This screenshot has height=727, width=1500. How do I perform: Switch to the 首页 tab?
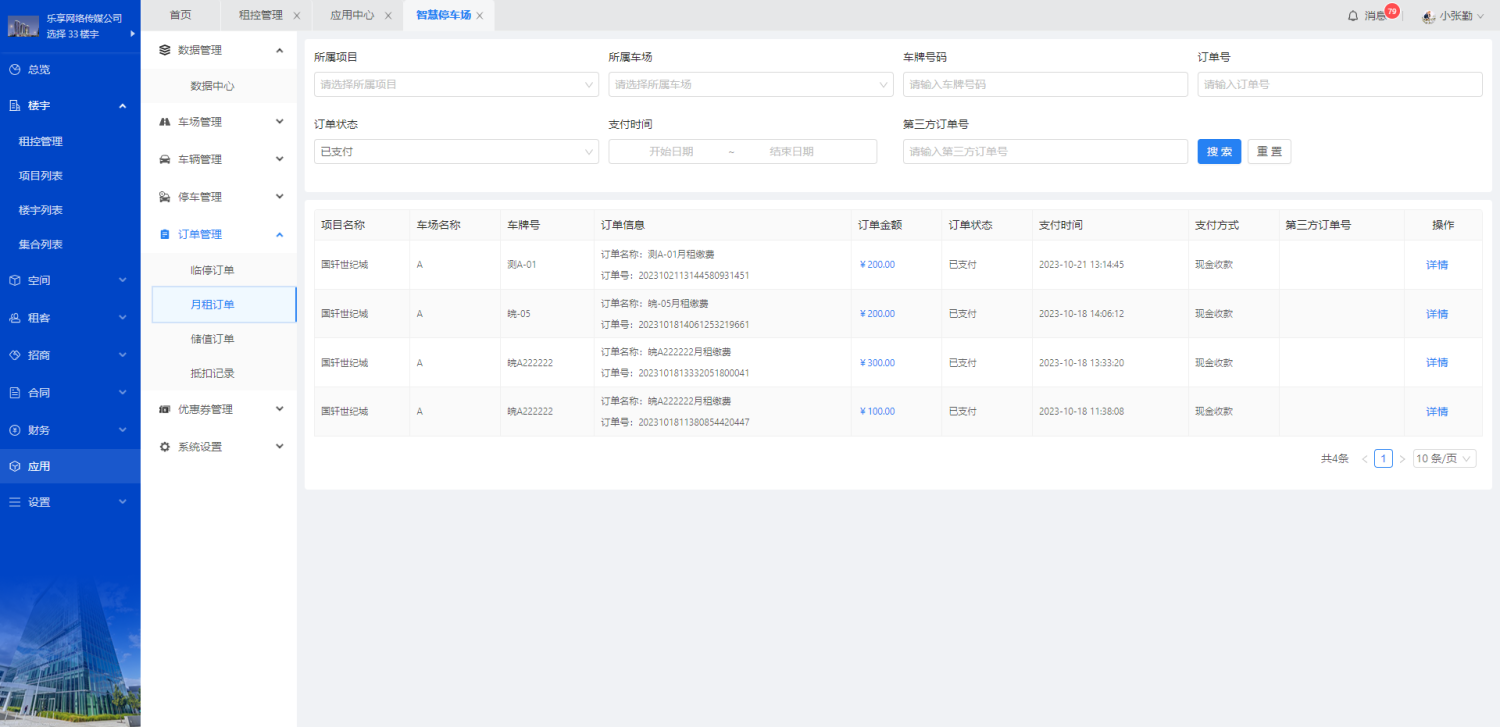tap(181, 16)
